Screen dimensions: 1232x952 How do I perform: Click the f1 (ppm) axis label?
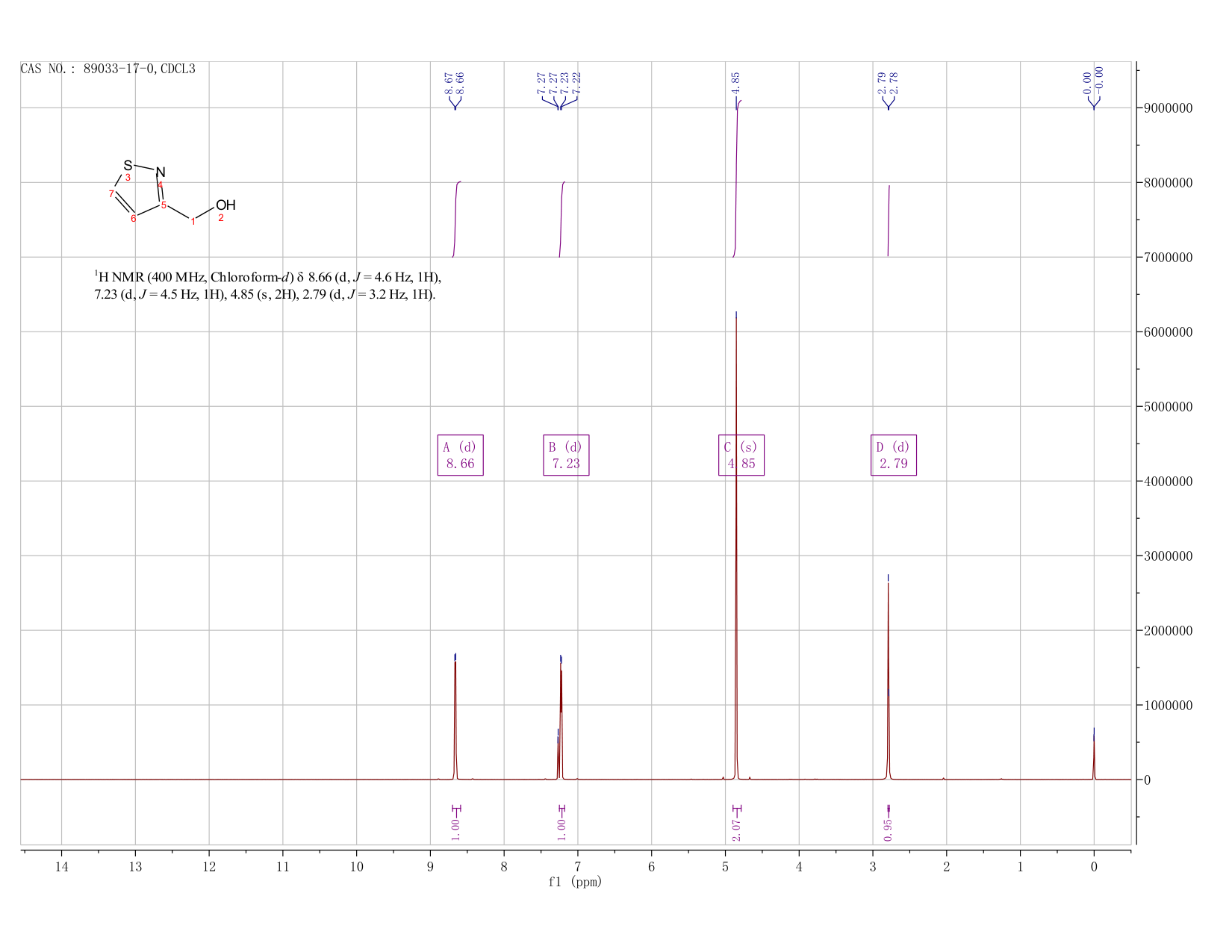(575, 882)
